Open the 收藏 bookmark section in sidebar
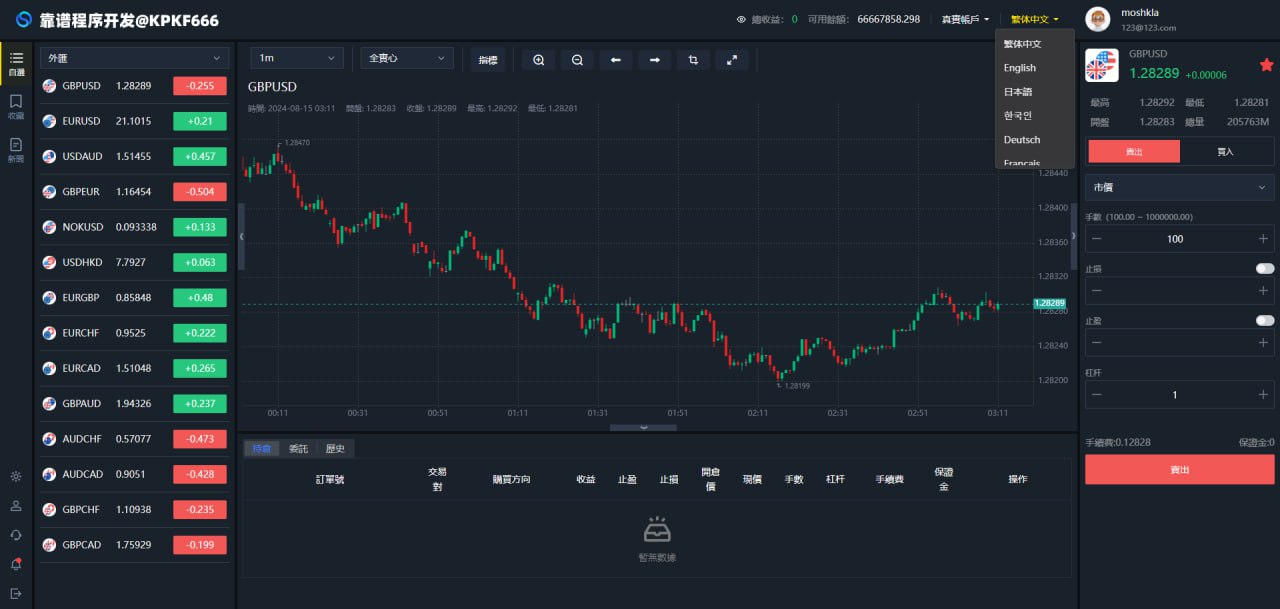The width and height of the screenshot is (1280, 609). pyautogui.click(x=16, y=106)
